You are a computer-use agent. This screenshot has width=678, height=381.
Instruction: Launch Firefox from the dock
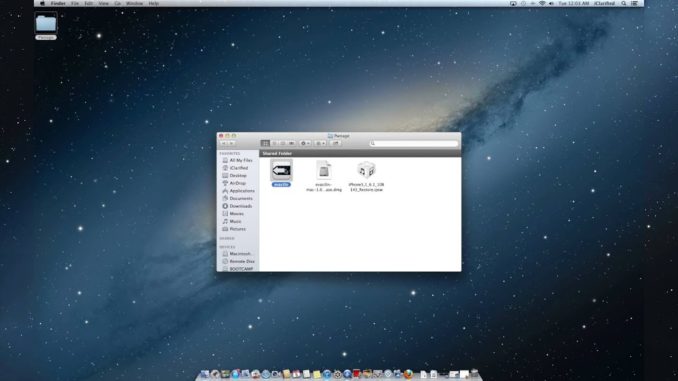409,374
